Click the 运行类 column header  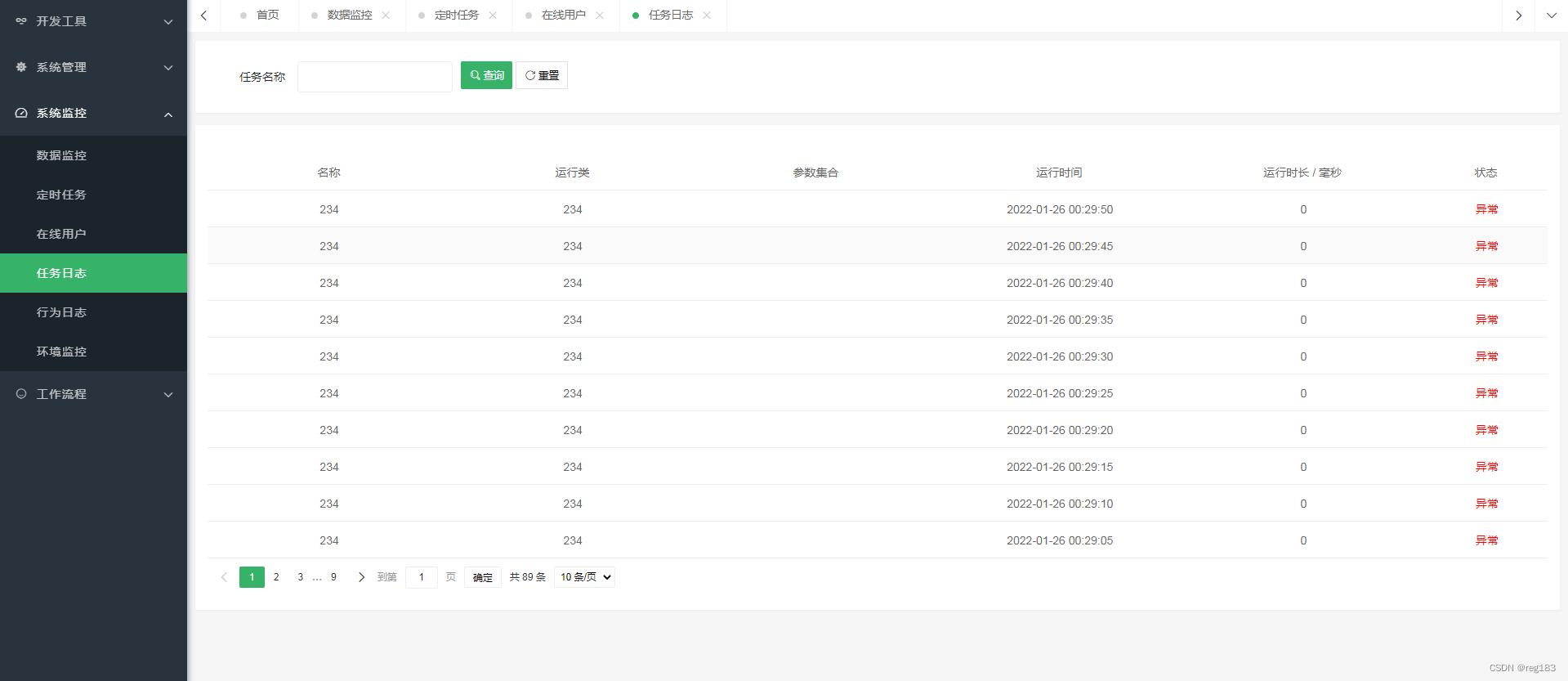pos(573,172)
